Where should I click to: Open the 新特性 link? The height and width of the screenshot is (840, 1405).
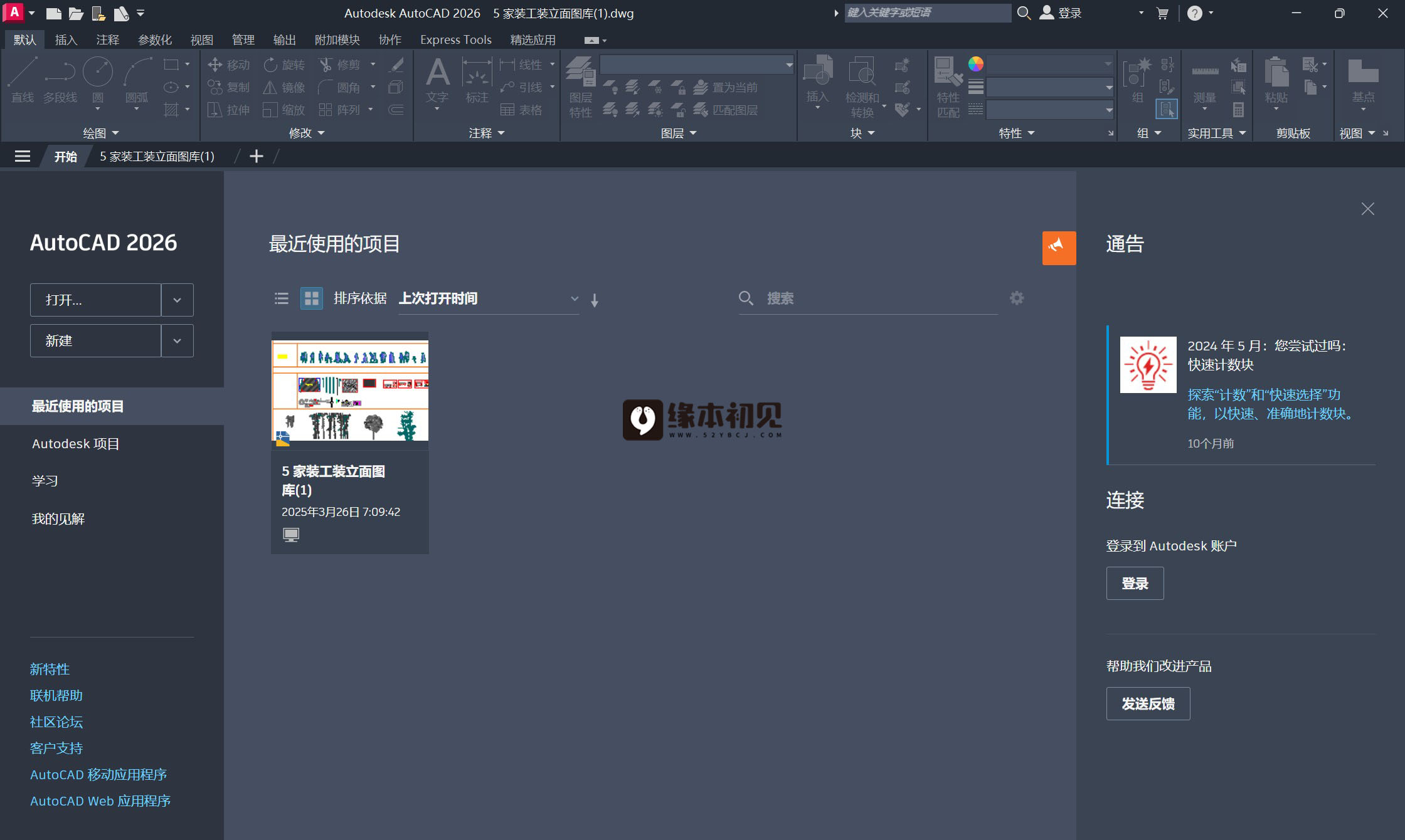tap(50, 669)
